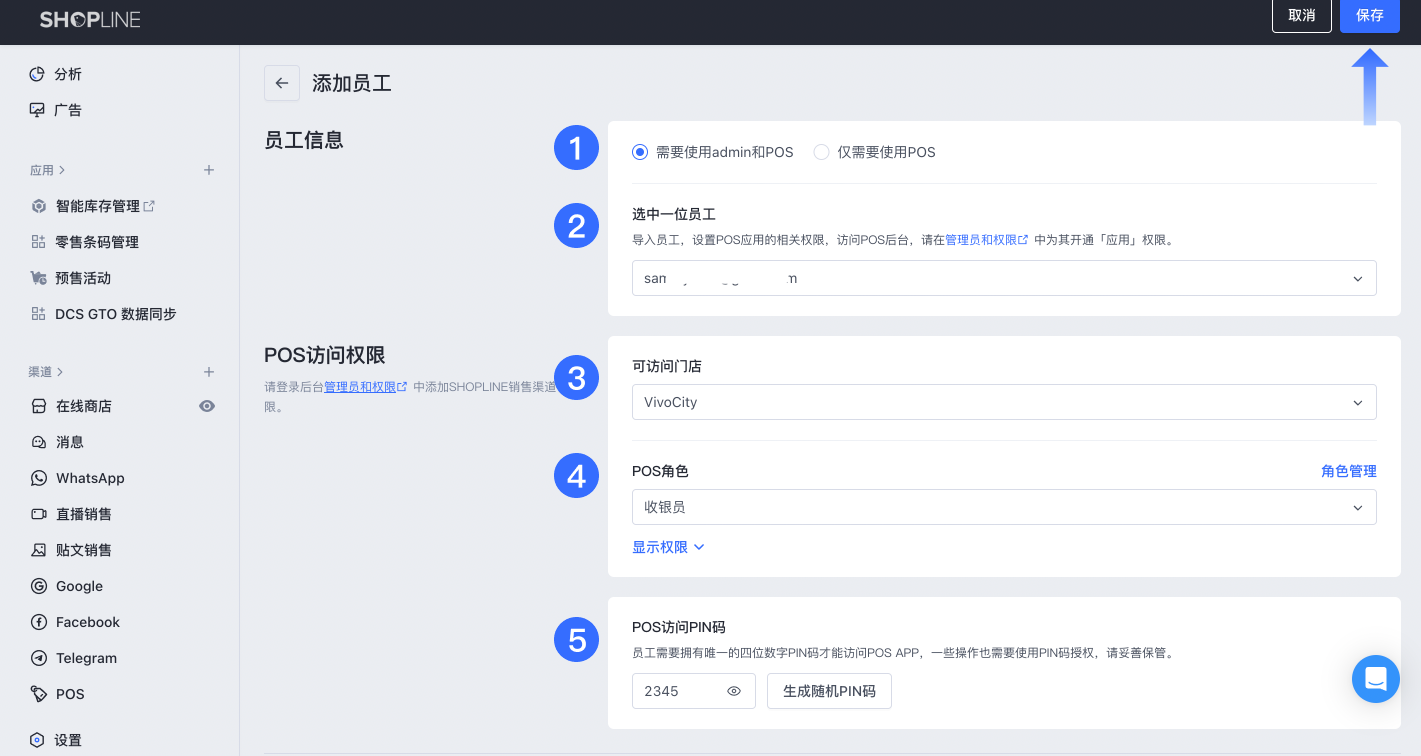Image resolution: width=1421 pixels, height=756 pixels.
Task: Click the POS访问PIN码 label
Action: click(x=679, y=627)
